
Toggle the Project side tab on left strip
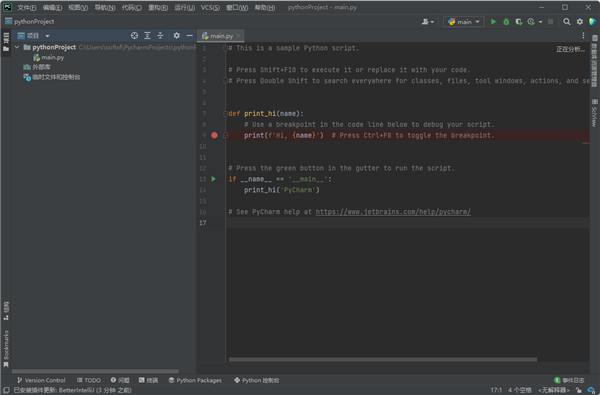tap(6, 42)
